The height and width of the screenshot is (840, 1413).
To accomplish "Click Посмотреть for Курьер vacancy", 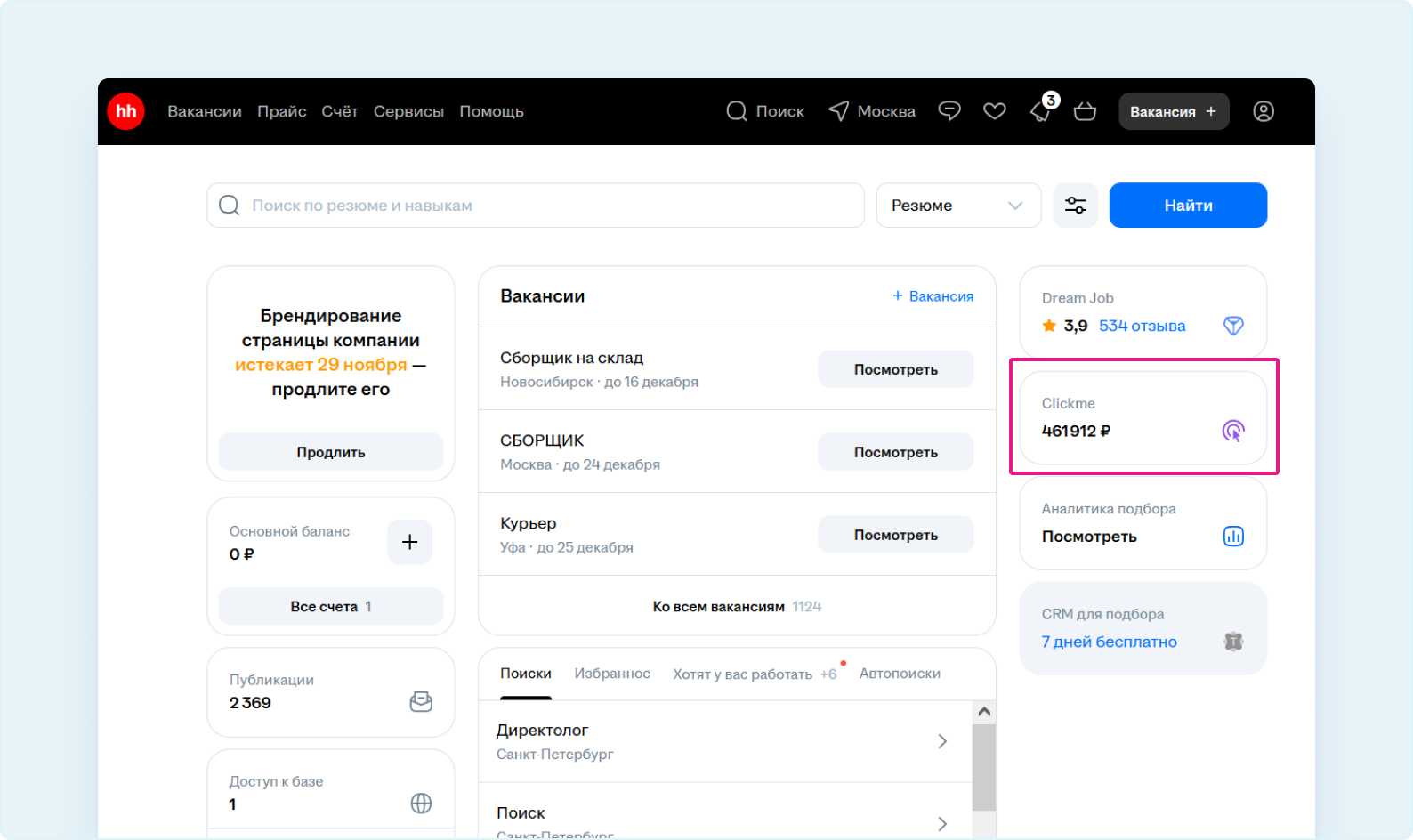I will point(895,535).
